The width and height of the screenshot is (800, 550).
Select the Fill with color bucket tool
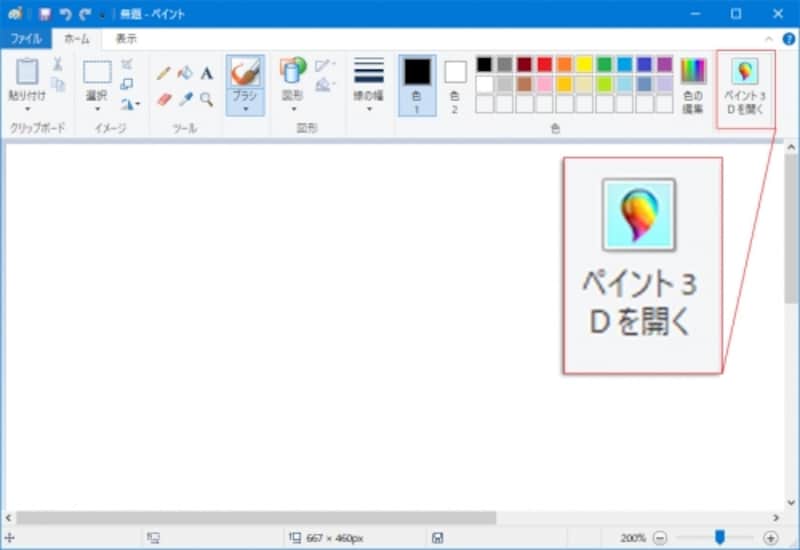(x=185, y=73)
